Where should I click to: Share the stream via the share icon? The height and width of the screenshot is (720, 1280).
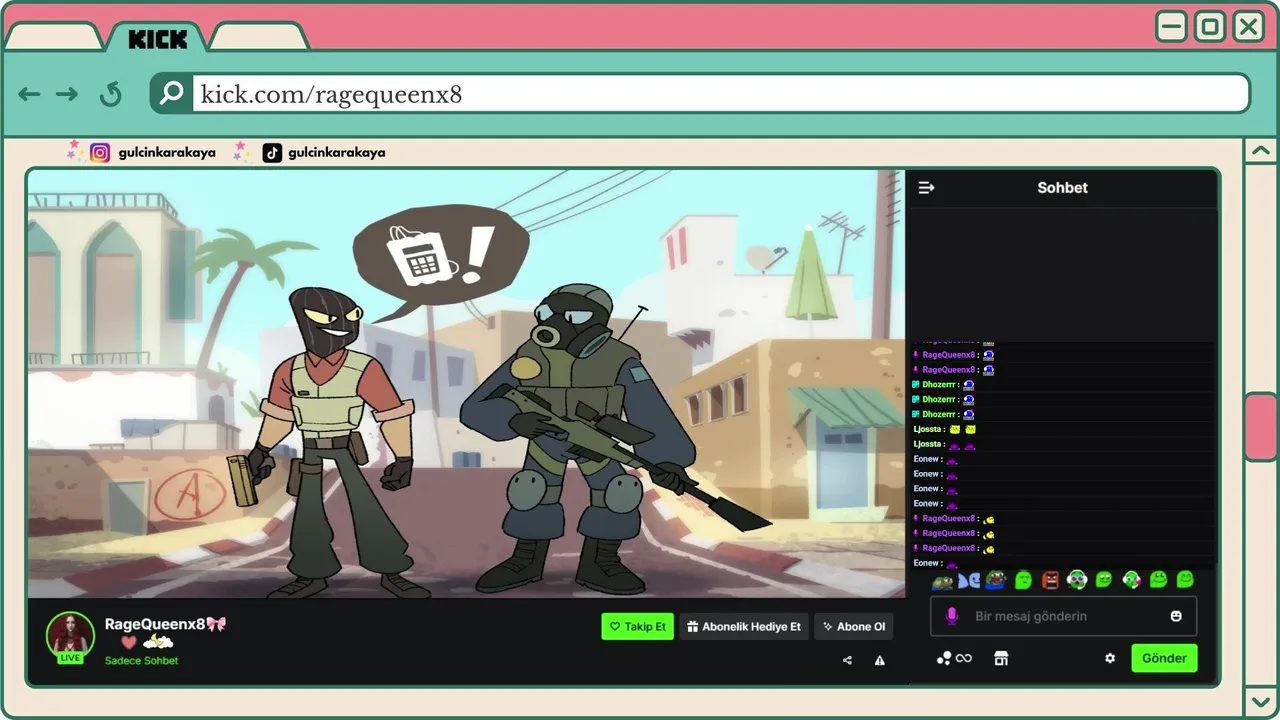tap(848, 660)
